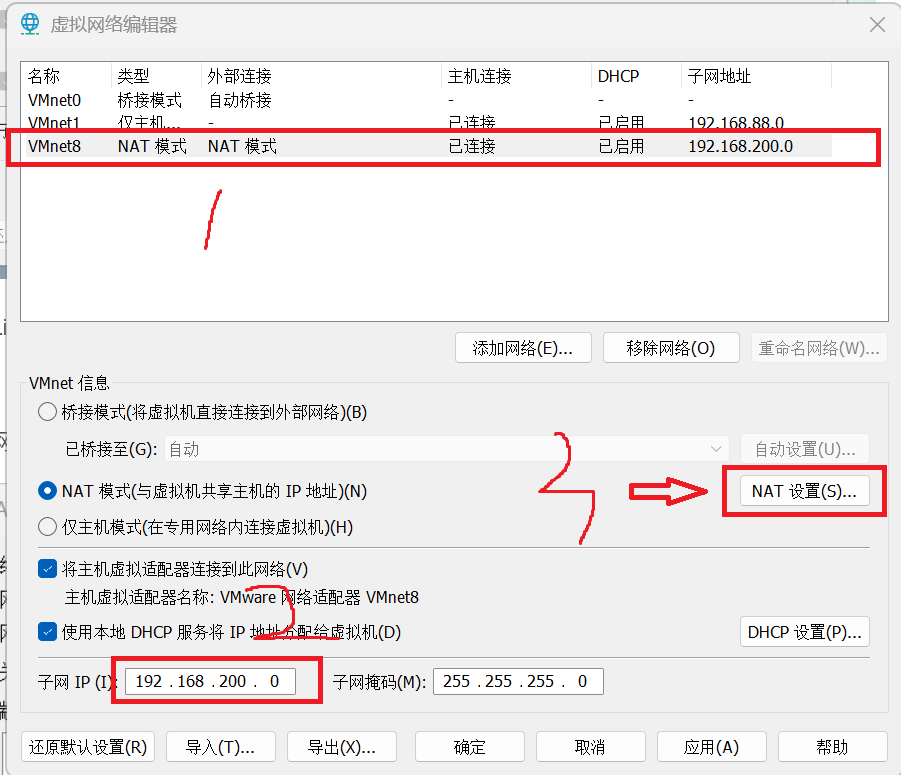This screenshot has width=901, height=775.
Task: Click the virtual network editor globe icon
Action: tap(29, 23)
